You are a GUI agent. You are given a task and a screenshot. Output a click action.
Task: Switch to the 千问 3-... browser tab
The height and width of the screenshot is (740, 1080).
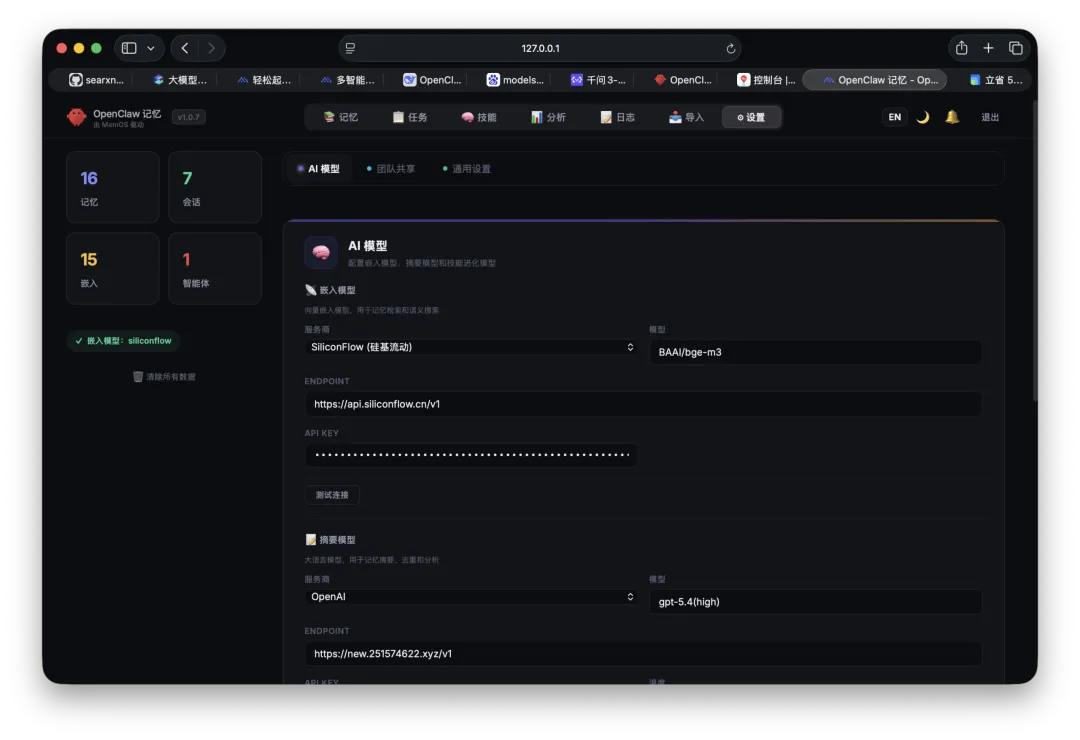(599, 80)
